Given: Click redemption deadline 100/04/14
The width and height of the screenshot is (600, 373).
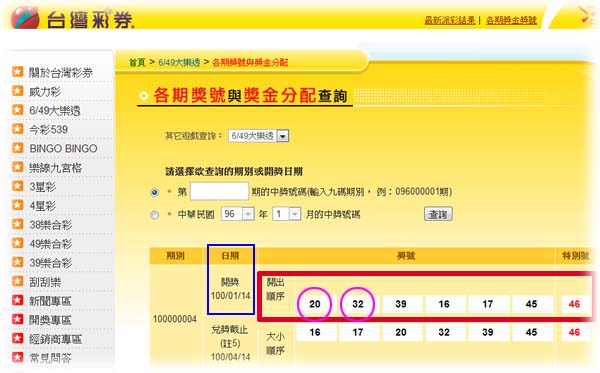Looking at the screenshot, I should [x=230, y=357].
